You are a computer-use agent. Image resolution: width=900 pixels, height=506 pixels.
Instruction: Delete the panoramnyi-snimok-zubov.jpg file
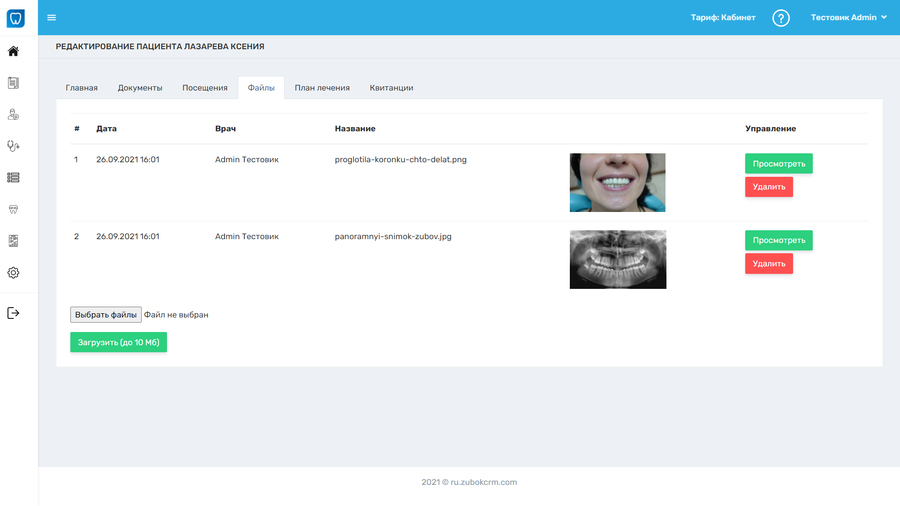pyautogui.click(x=768, y=264)
